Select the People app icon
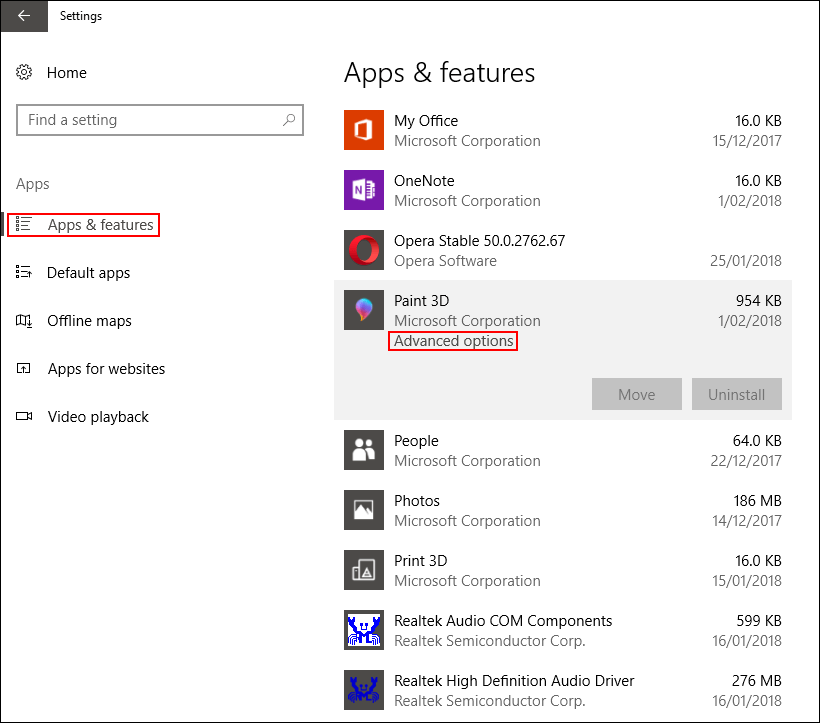 point(363,450)
